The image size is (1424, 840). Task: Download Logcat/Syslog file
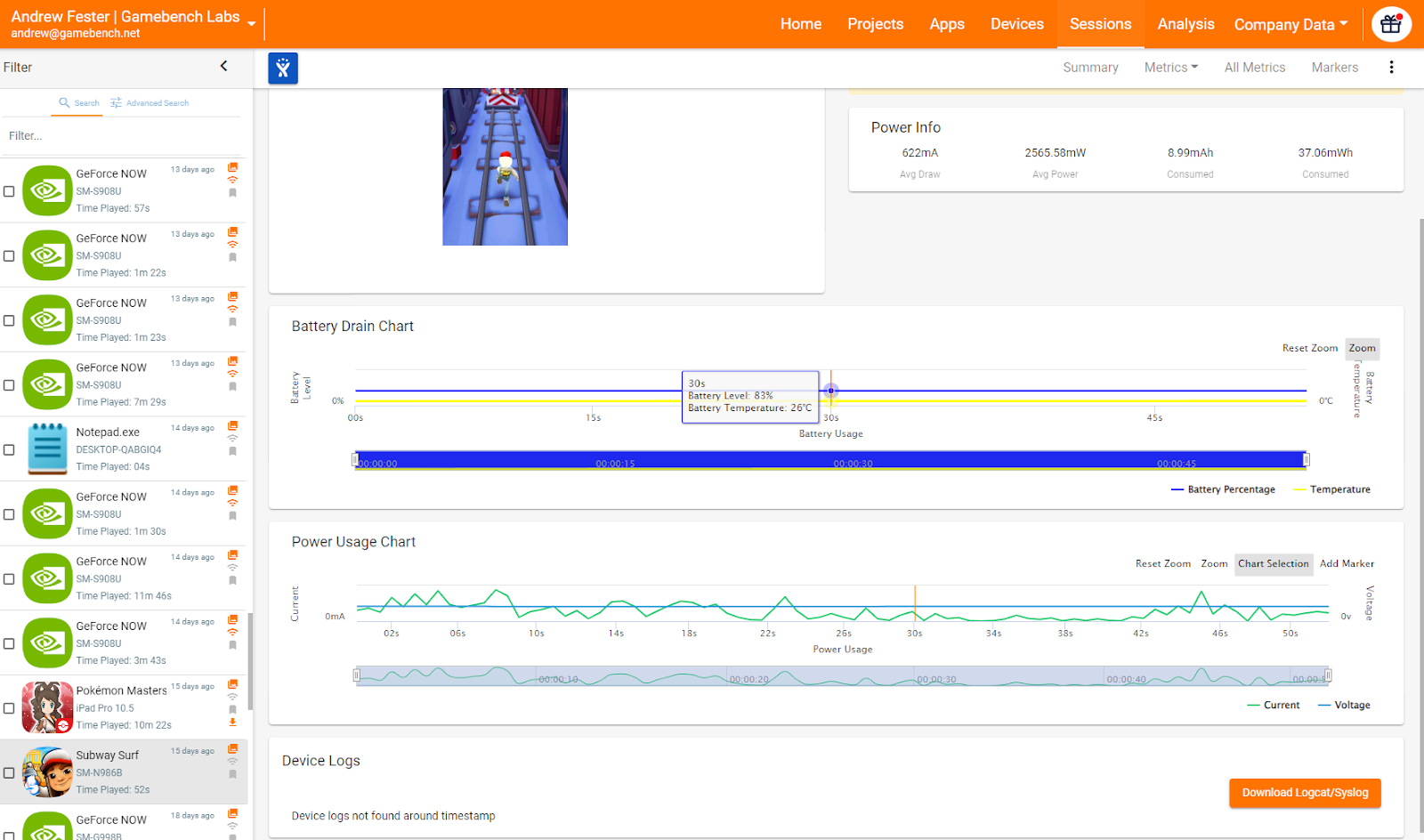point(1305,793)
